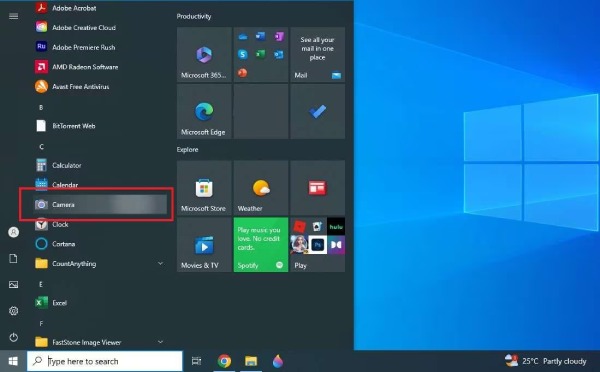Jump to letter B section header
The height and width of the screenshot is (372, 600).
pos(41,108)
